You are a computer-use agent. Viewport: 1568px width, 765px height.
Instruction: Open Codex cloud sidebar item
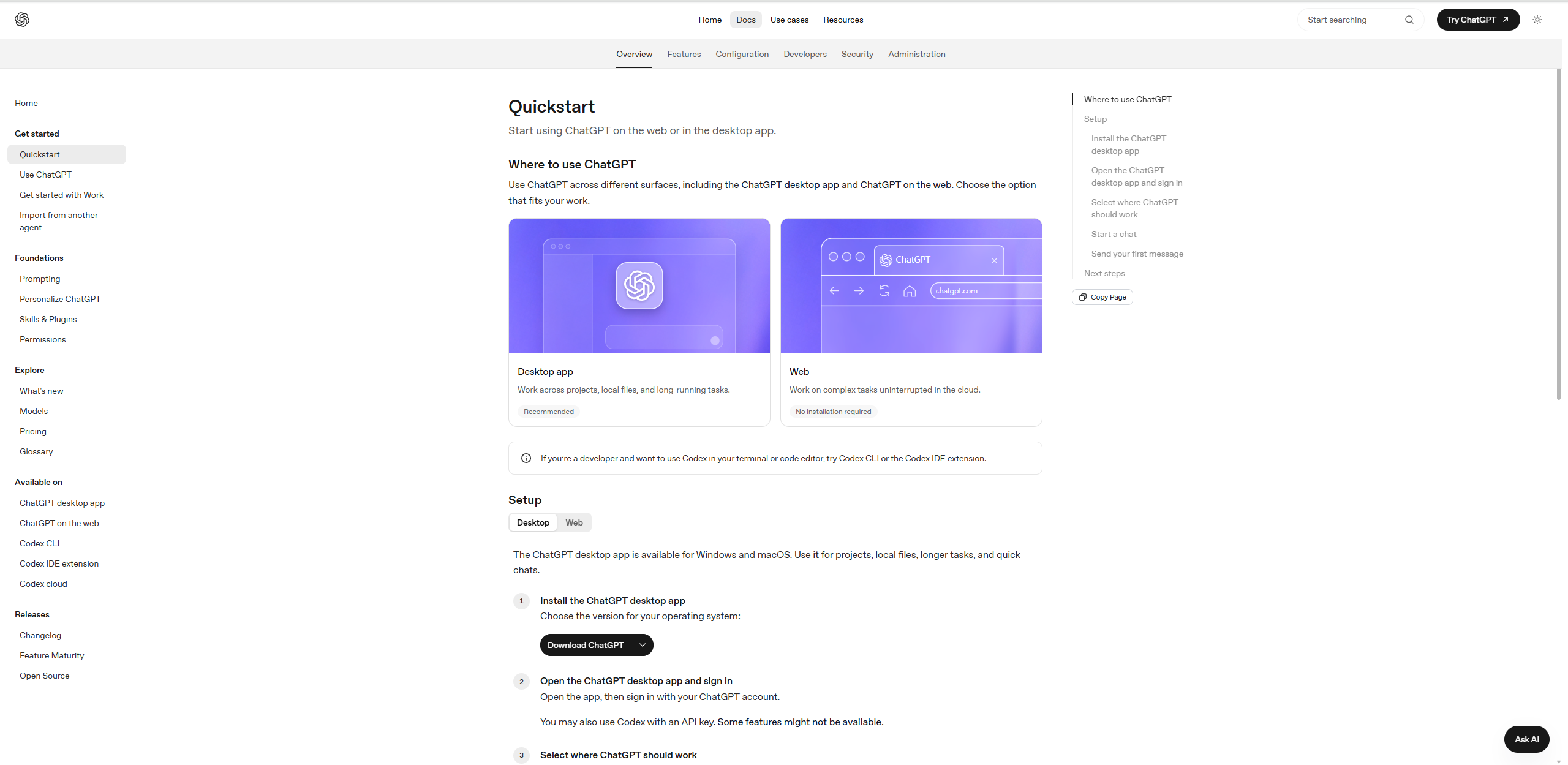coord(43,584)
